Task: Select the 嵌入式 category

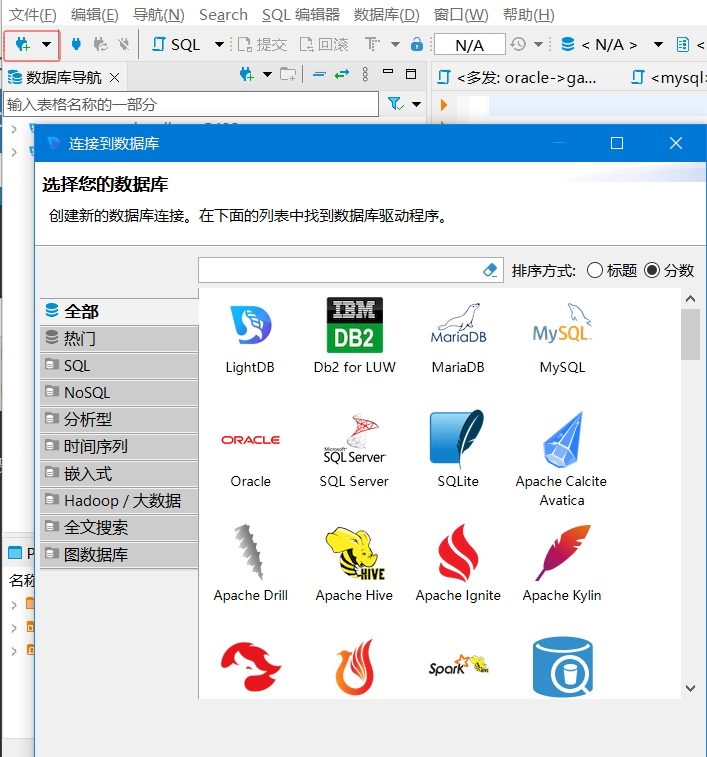Action: [x=119, y=474]
